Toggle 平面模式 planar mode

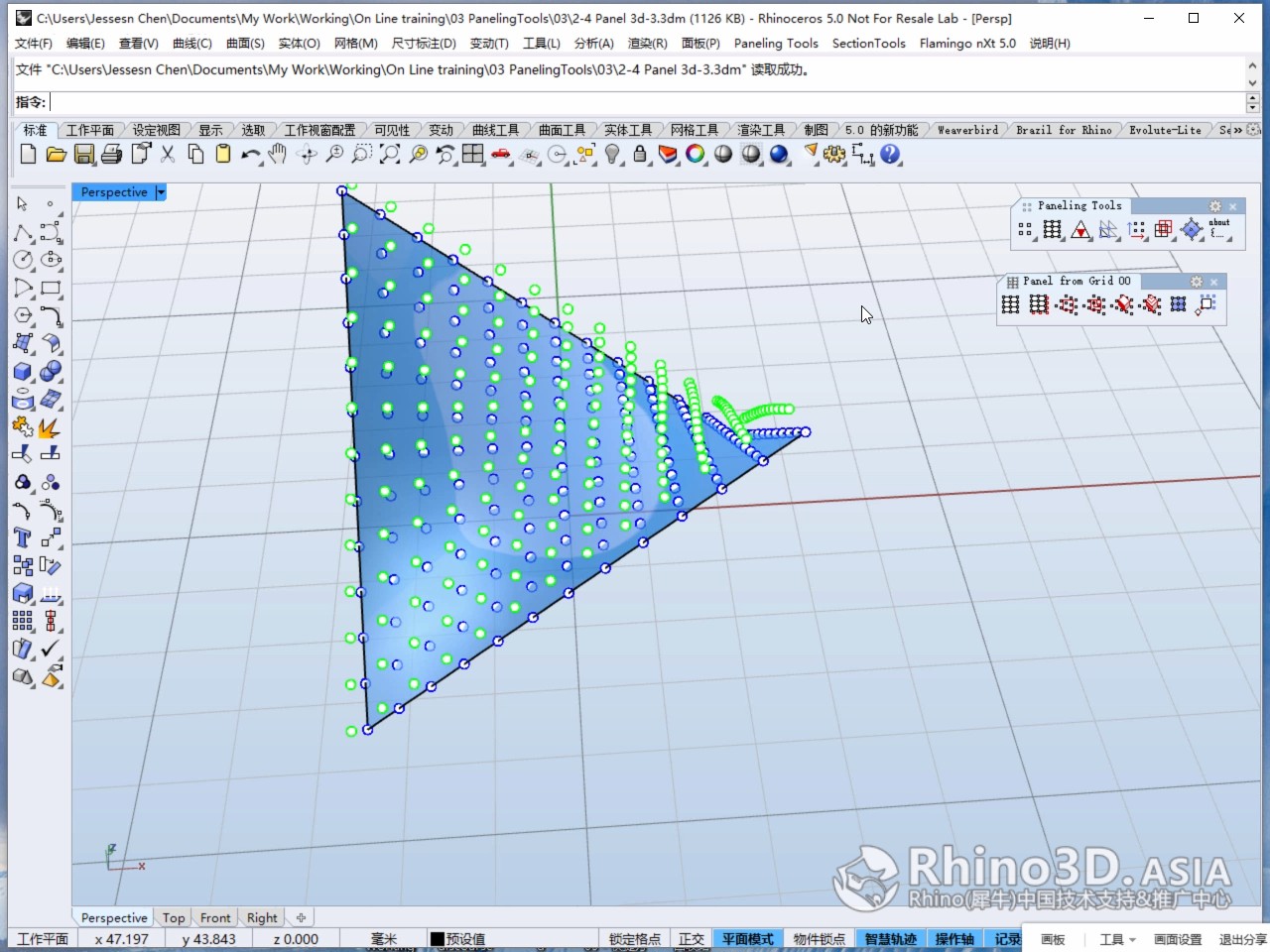coord(748,939)
